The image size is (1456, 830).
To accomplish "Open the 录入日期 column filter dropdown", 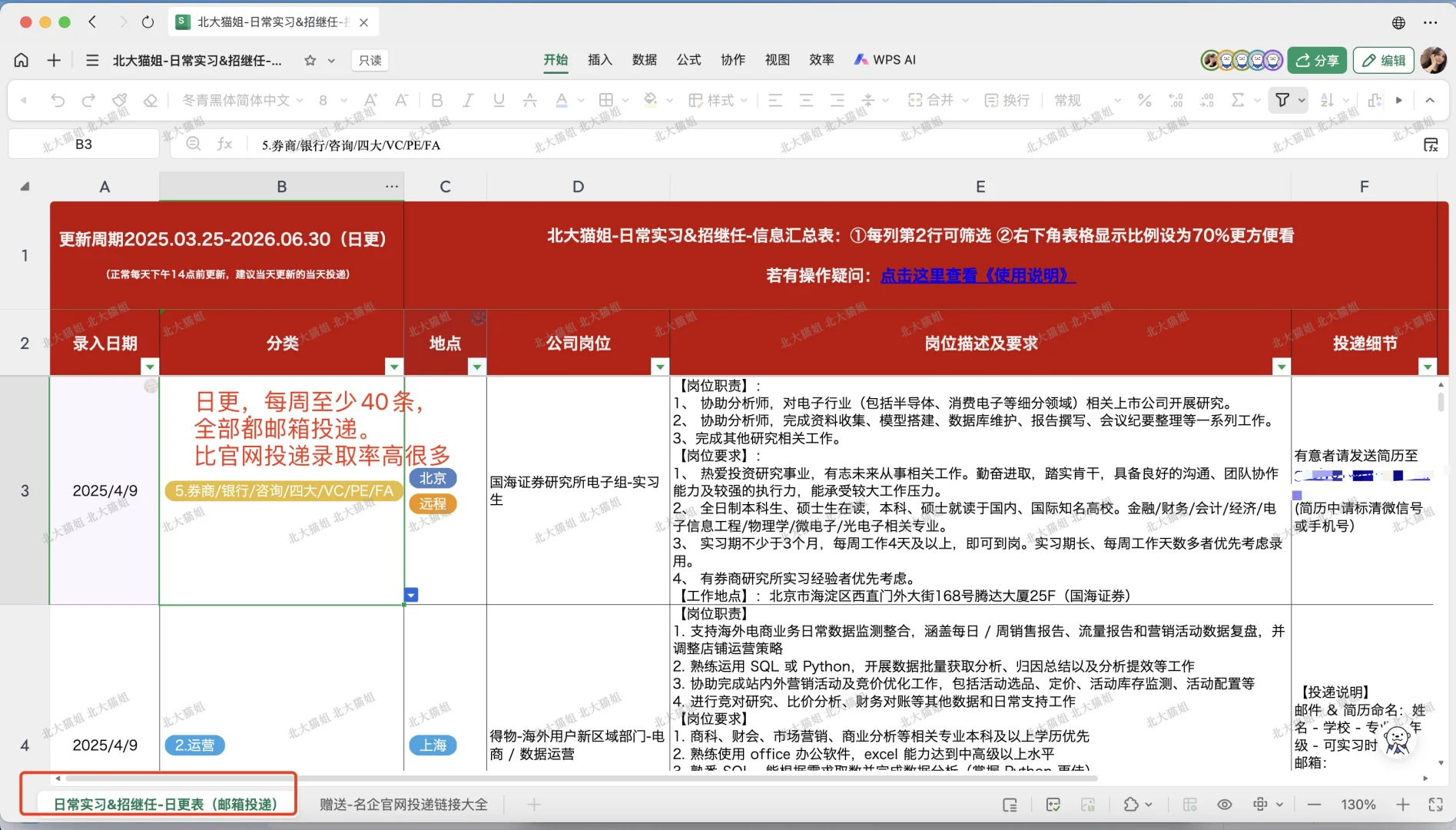I will 150,367.
